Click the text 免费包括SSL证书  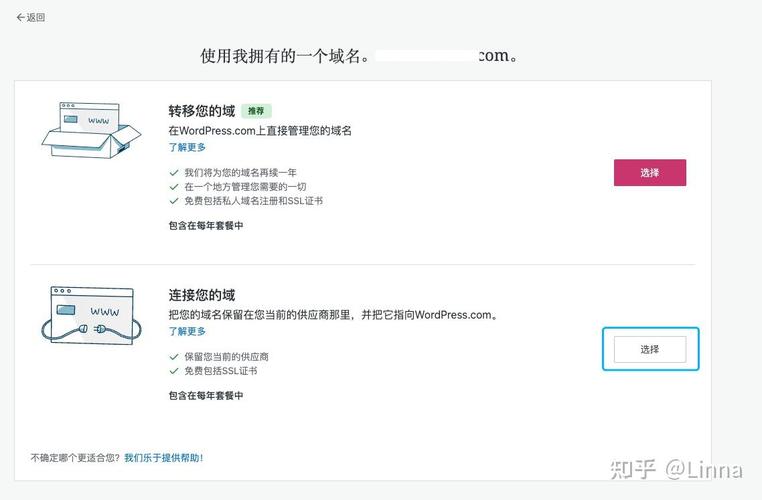pyautogui.click(x=221, y=371)
